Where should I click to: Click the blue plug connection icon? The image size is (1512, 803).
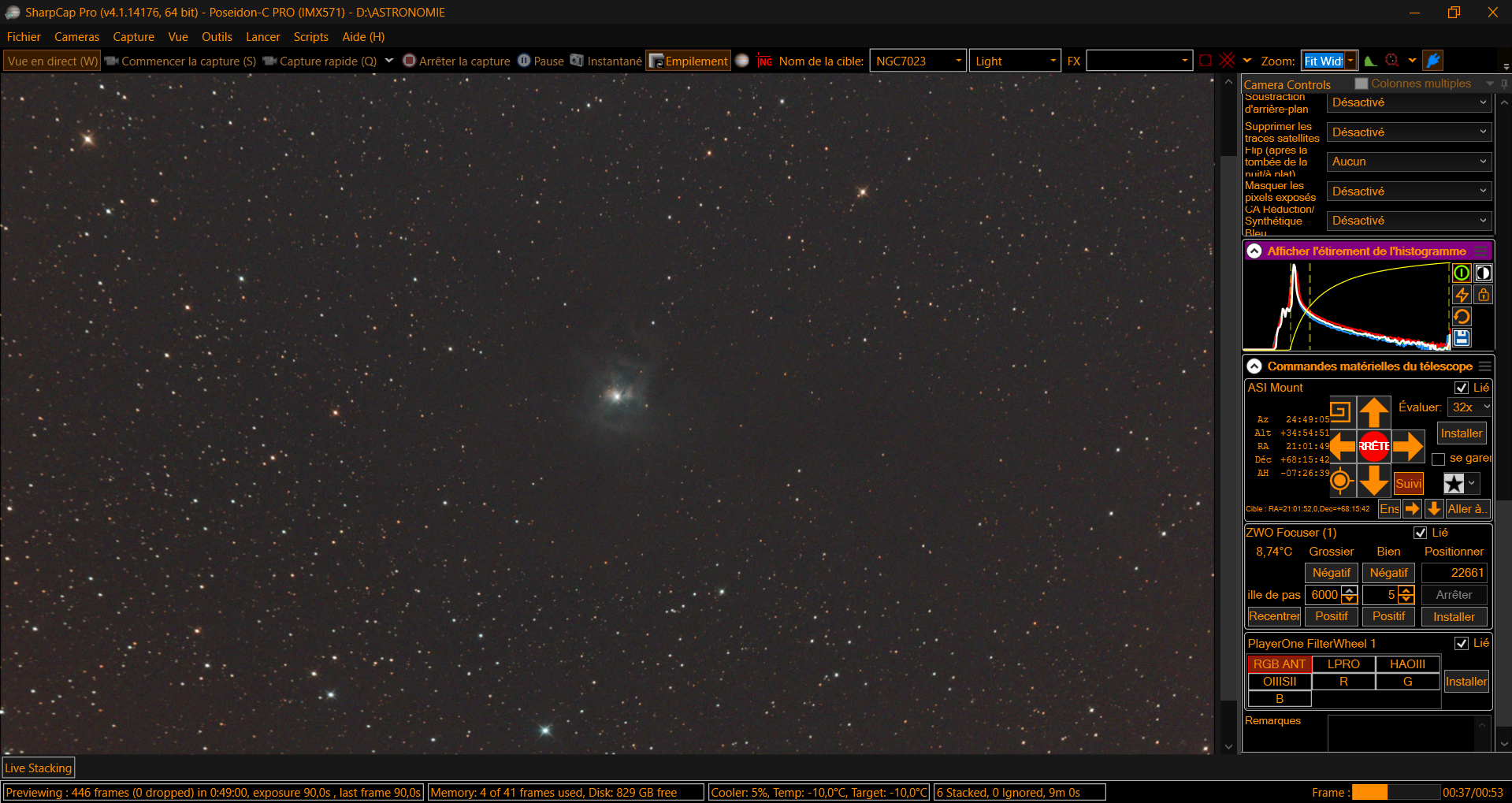(x=1433, y=61)
